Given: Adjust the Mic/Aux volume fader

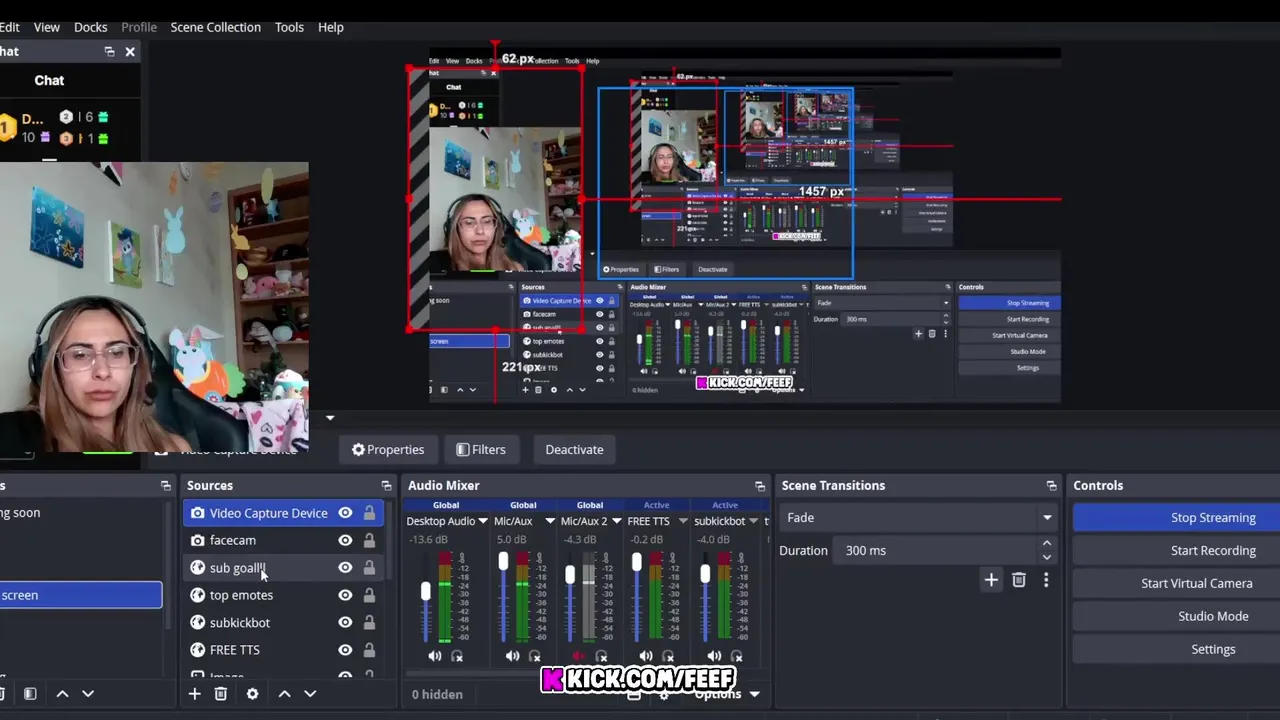Looking at the screenshot, I should click(503, 562).
